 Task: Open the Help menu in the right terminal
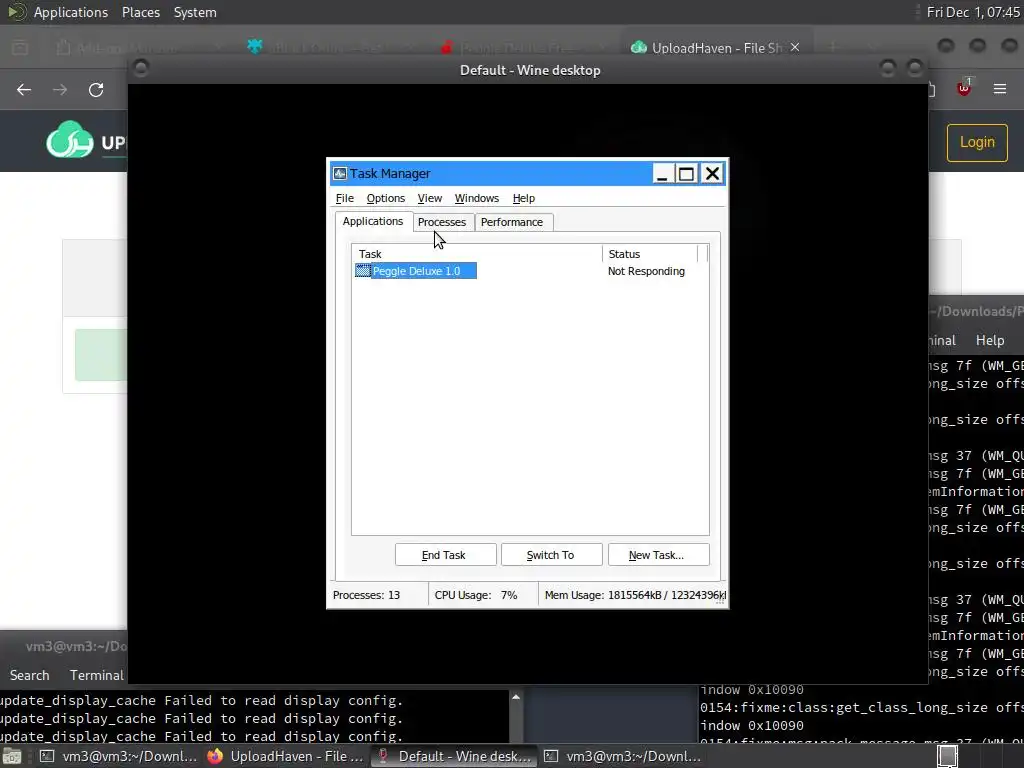989,340
